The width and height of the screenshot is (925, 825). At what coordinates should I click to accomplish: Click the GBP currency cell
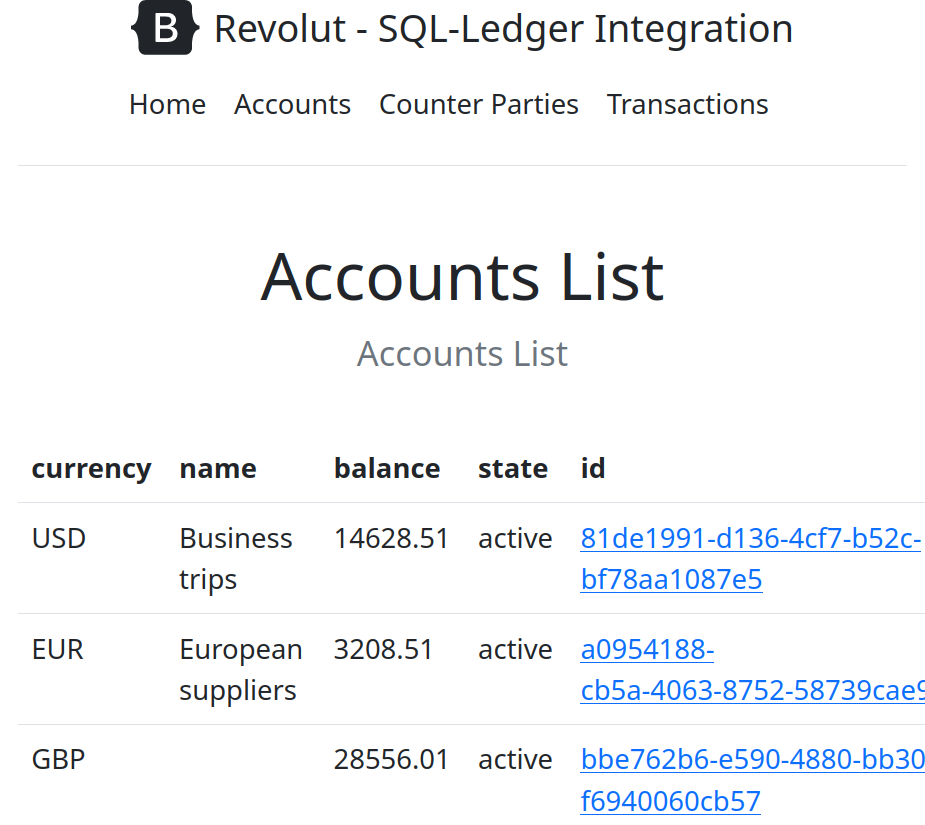click(58, 759)
